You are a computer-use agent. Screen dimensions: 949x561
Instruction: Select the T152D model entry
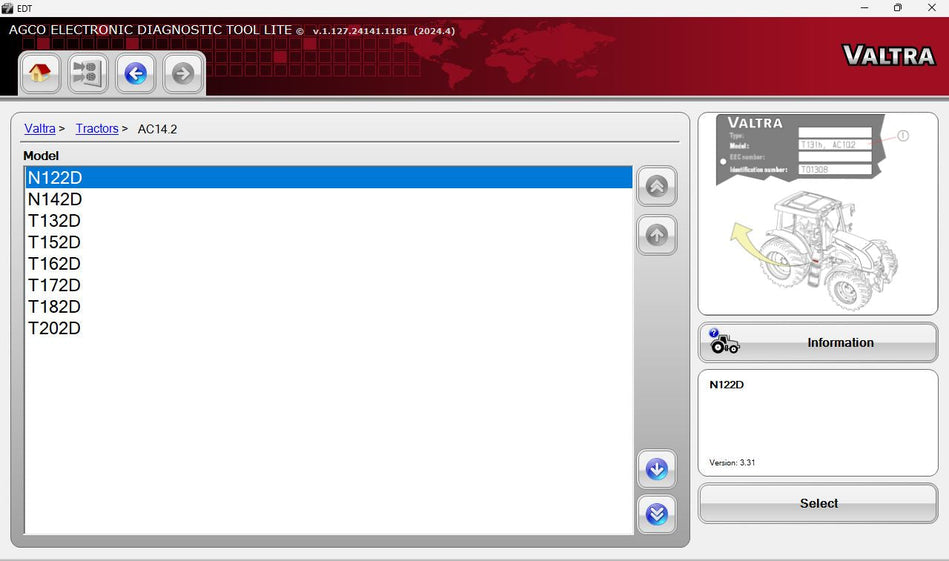(x=55, y=243)
